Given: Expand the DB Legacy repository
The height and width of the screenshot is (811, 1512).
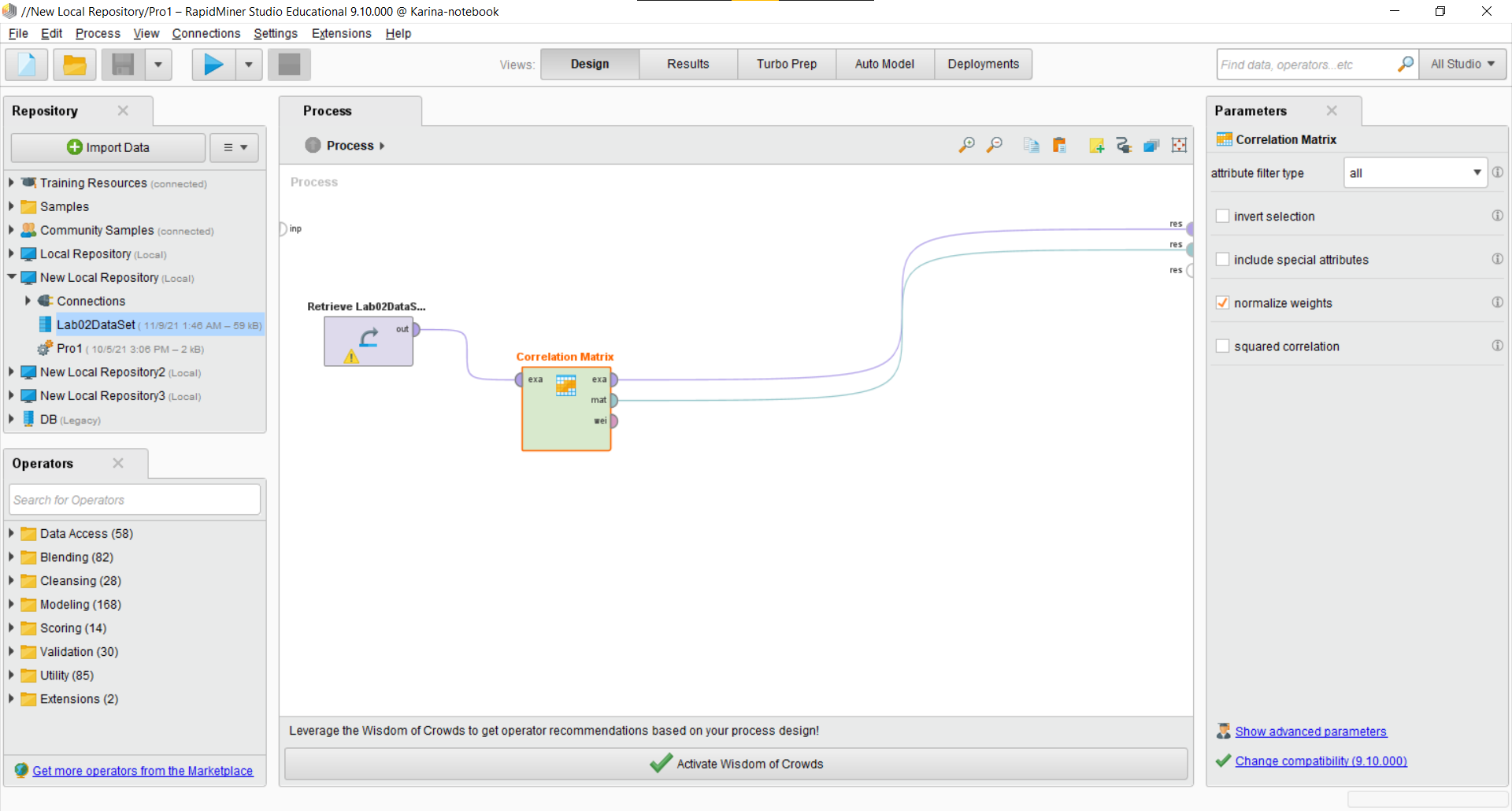Looking at the screenshot, I should click(11, 419).
